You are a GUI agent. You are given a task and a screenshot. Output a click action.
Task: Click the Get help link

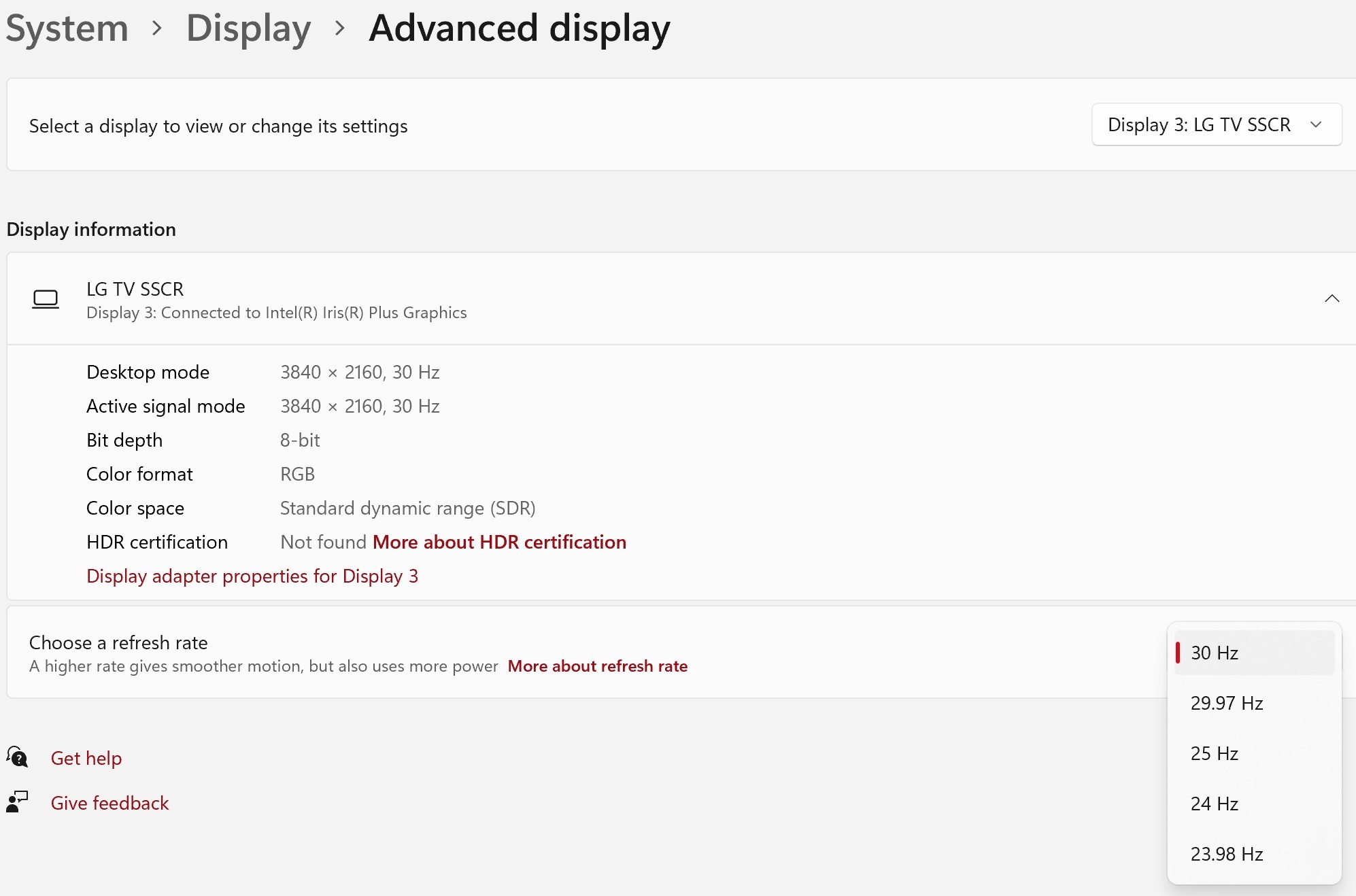[86, 758]
